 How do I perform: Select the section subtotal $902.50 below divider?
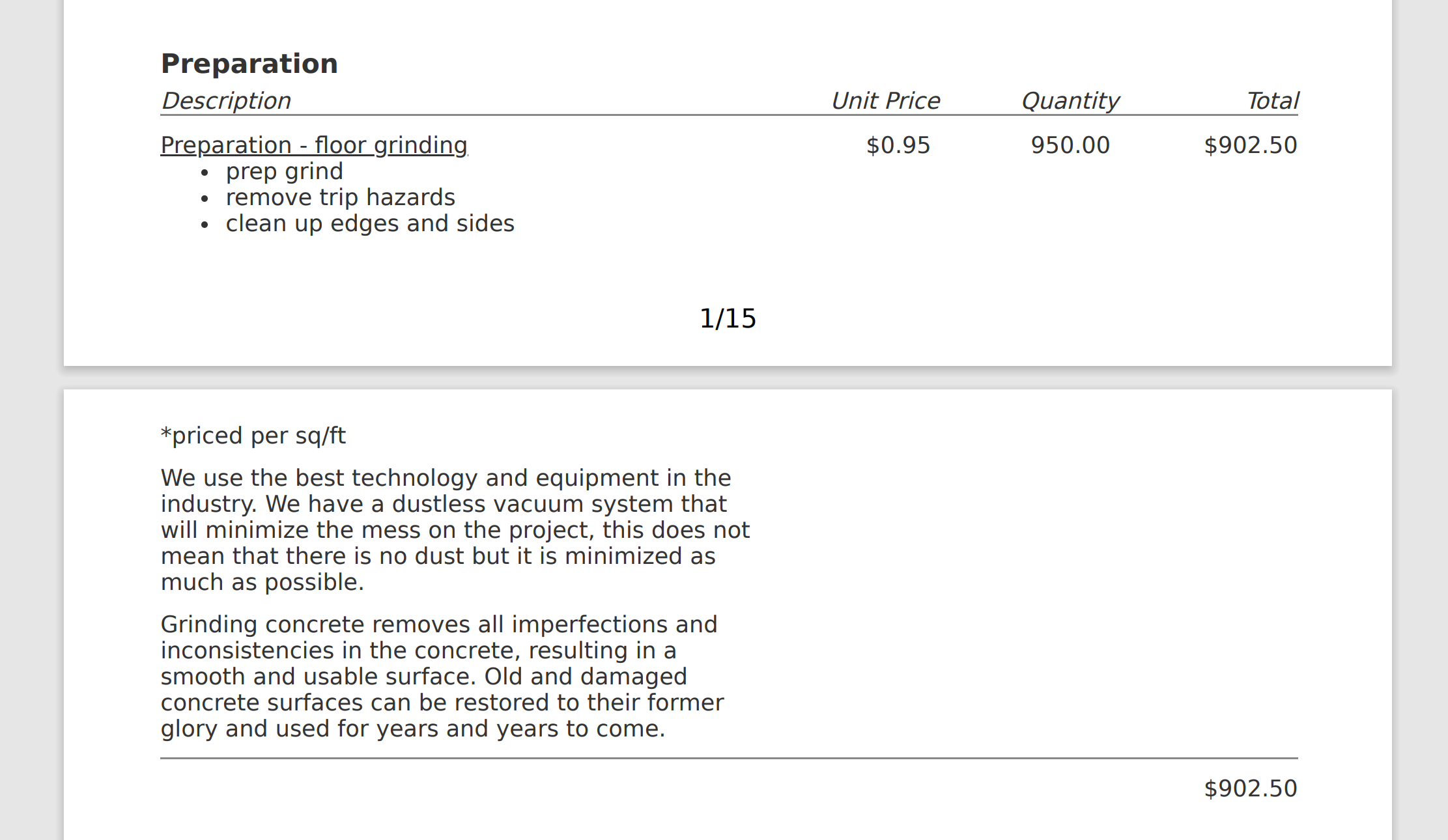click(1250, 789)
